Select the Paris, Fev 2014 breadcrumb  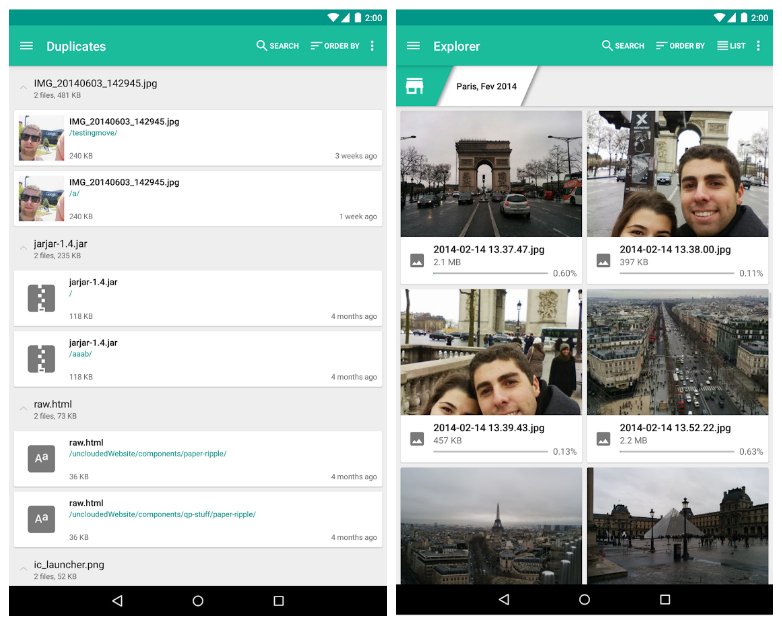click(486, 86)
